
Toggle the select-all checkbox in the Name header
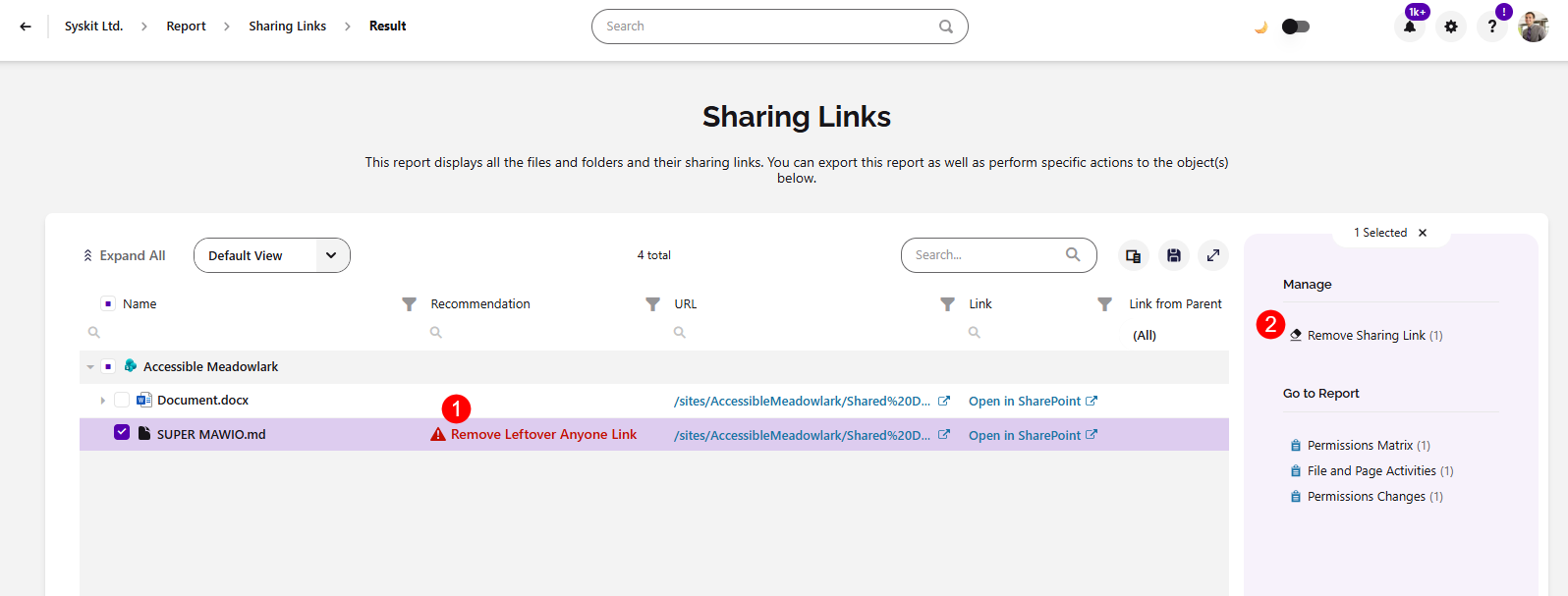coord(108,304)
